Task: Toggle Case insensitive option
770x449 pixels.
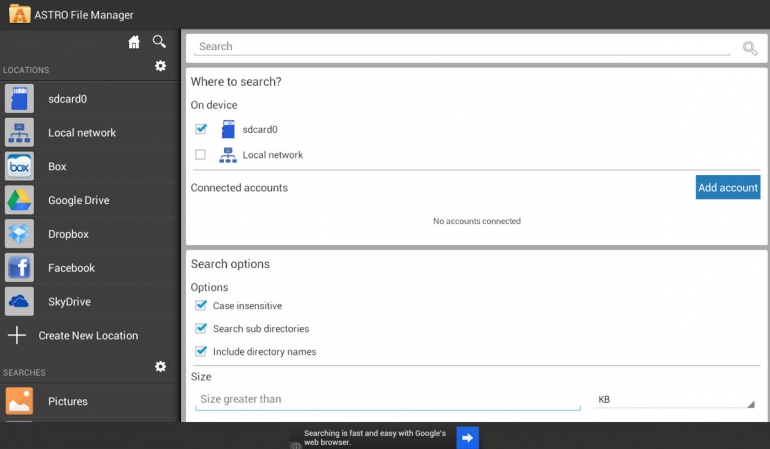Action: [201, 306]
